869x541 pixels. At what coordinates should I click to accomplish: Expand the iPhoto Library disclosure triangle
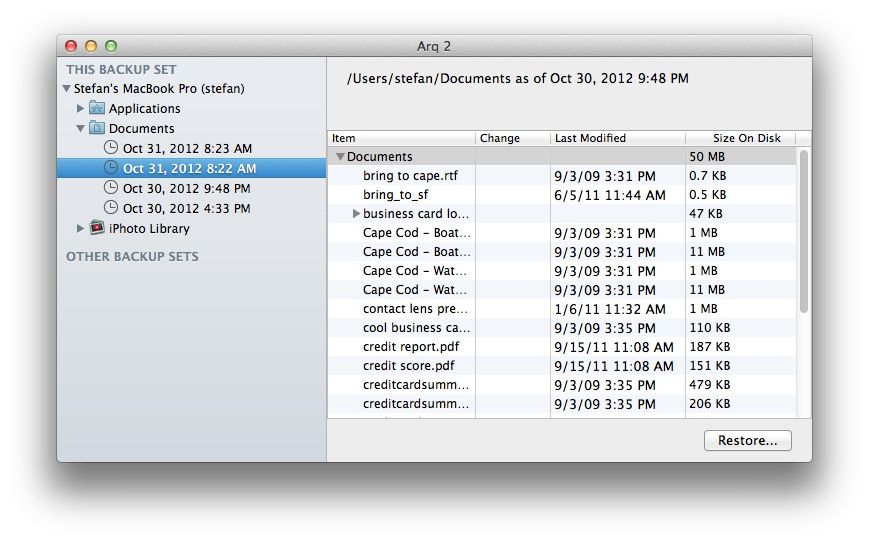pyautogui.click(x=81, y=228)
